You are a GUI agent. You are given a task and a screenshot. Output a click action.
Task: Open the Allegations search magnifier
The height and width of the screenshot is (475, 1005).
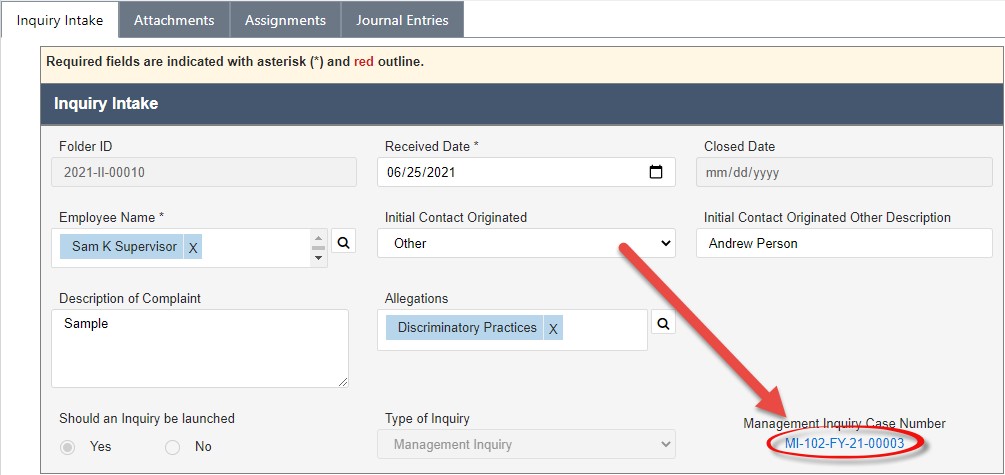coord(663,324)
